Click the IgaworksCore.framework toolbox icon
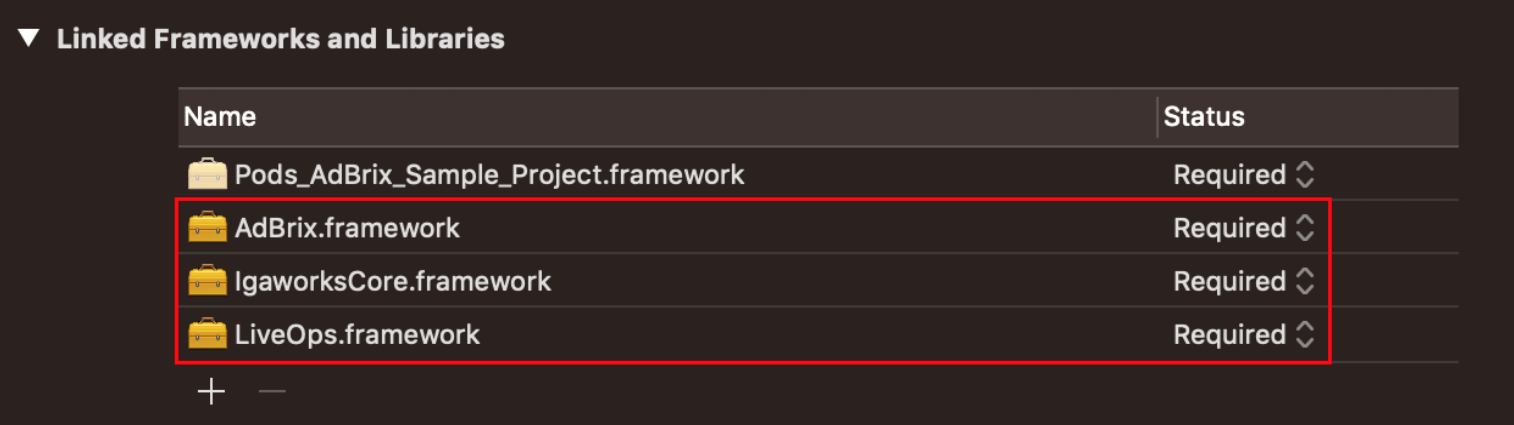Screen dimensions: 1514x425 (207, 281)
